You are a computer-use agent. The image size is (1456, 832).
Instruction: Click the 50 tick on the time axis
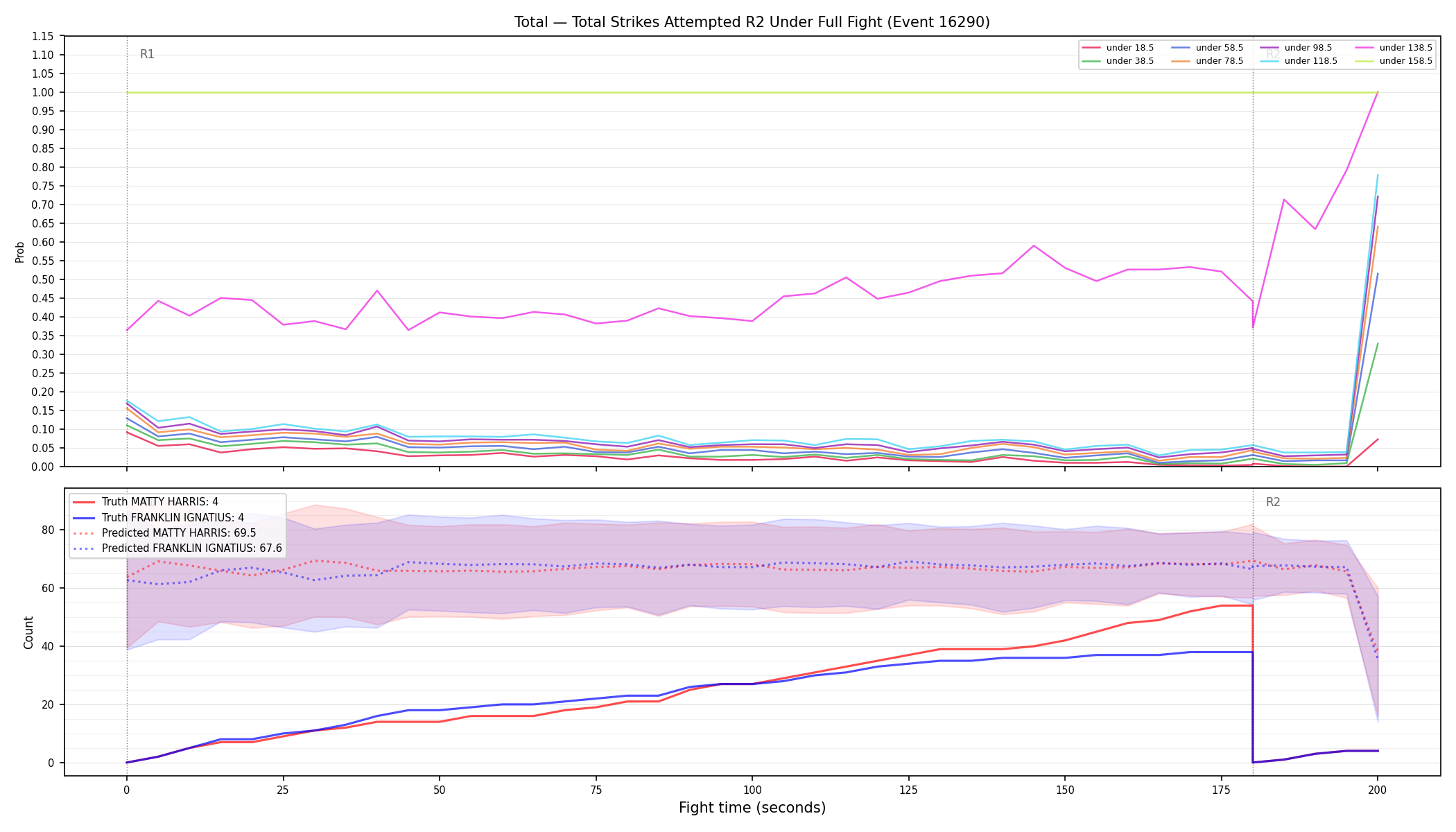pyautogui.click(x=439, y=789)
